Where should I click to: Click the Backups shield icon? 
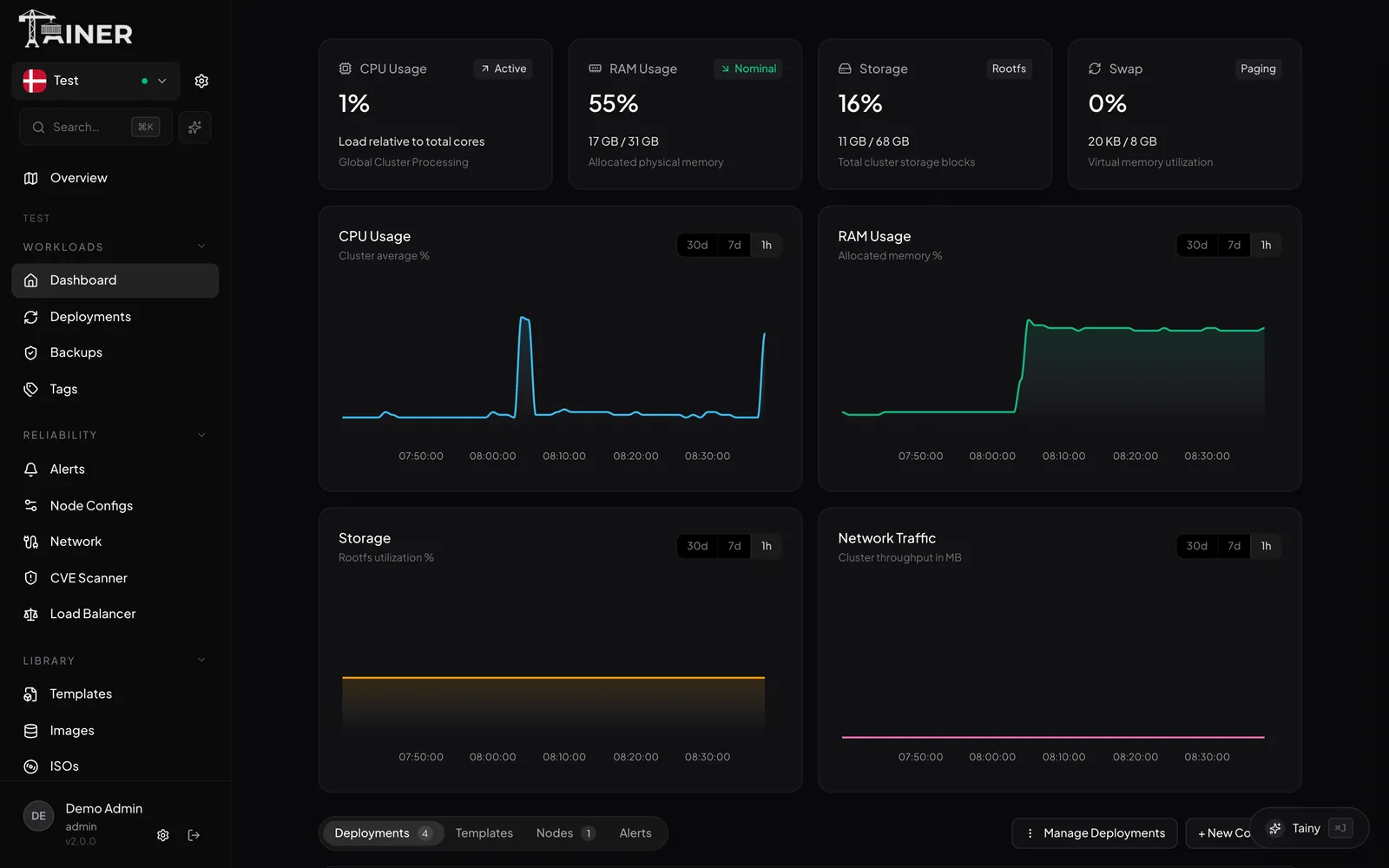(31, 352)
